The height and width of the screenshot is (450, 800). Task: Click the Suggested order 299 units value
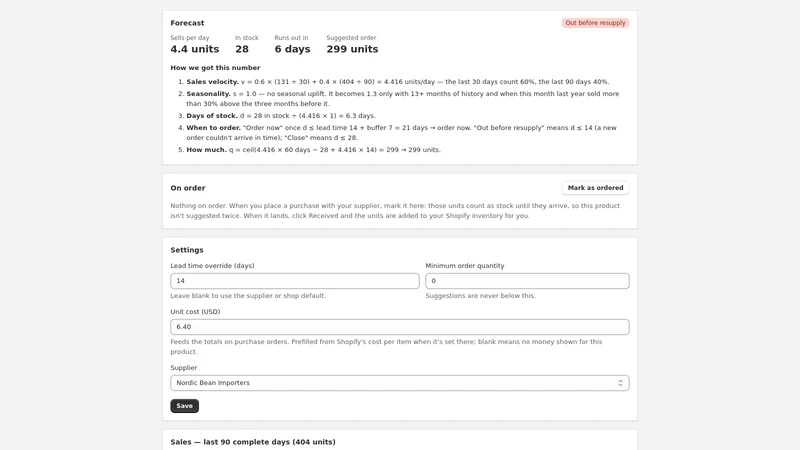pyautogui.click(x=352, y=49)
